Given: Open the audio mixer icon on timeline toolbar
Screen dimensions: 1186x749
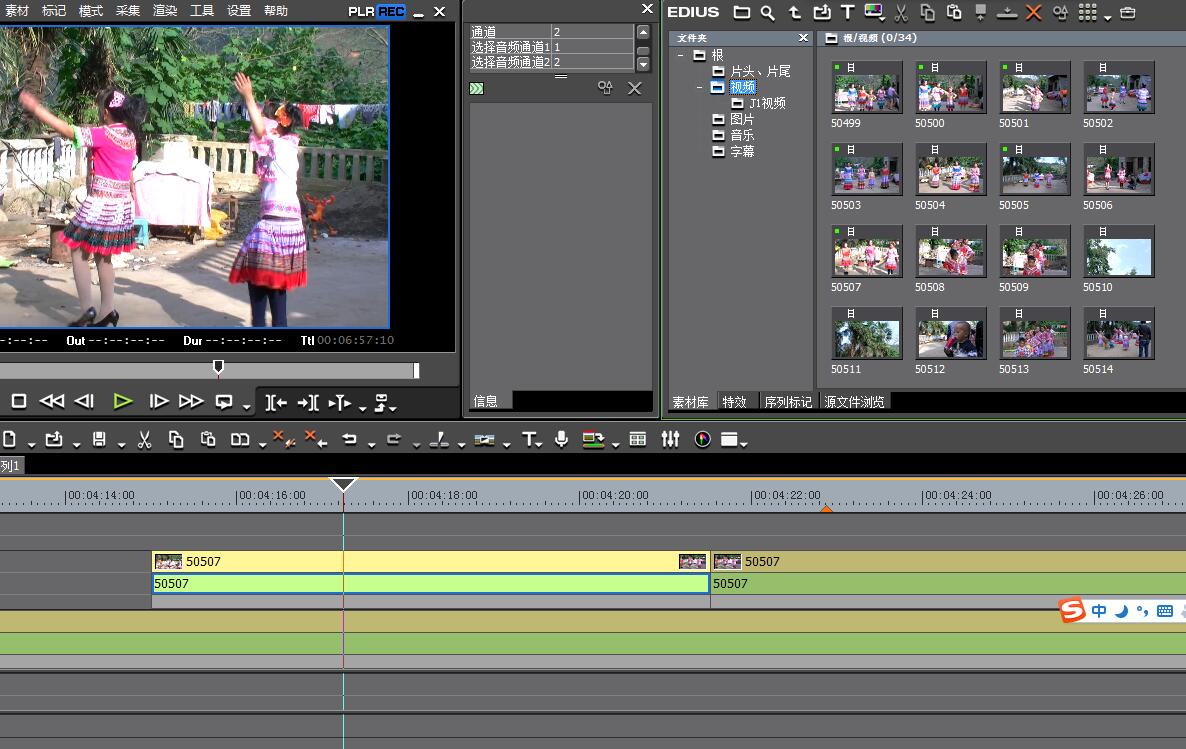Looking at the screenshot, I should click(x=670, y=440).
